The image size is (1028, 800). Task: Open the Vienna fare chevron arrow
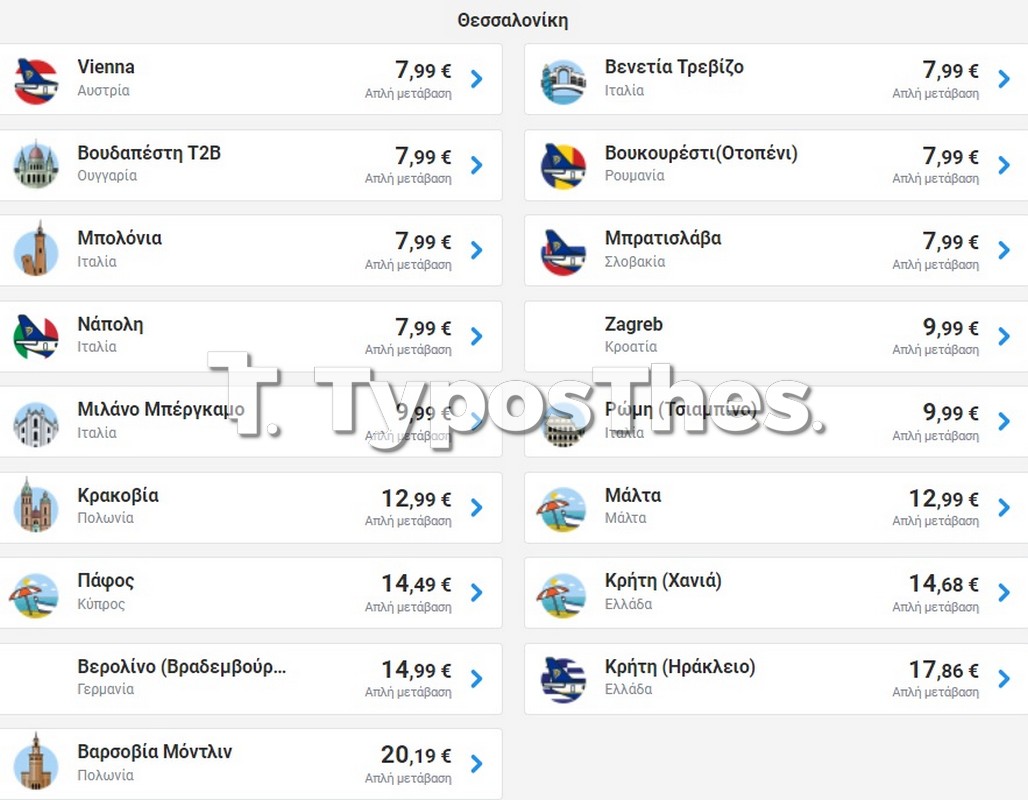[x=477, y=79]
